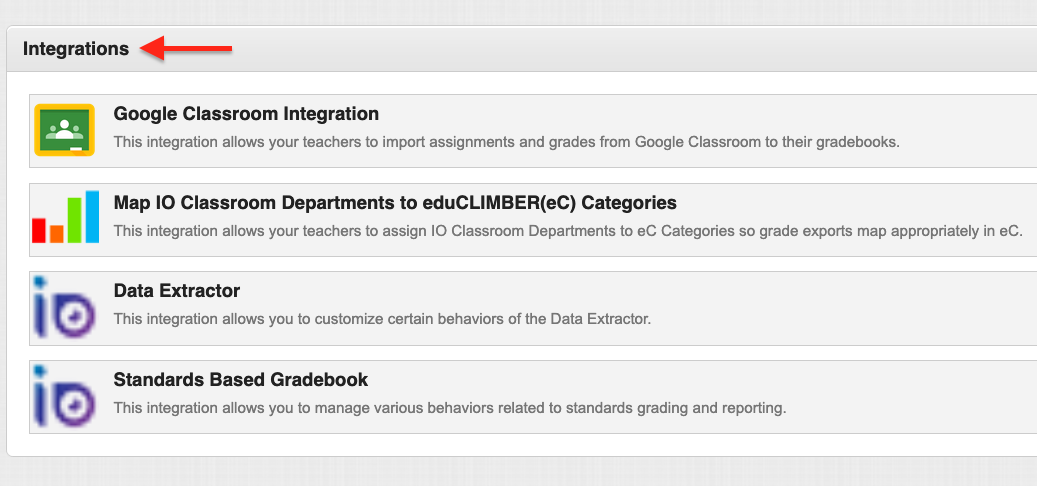
Task: Click the red arrow pointing at Integrations
Action: [187, 48]
